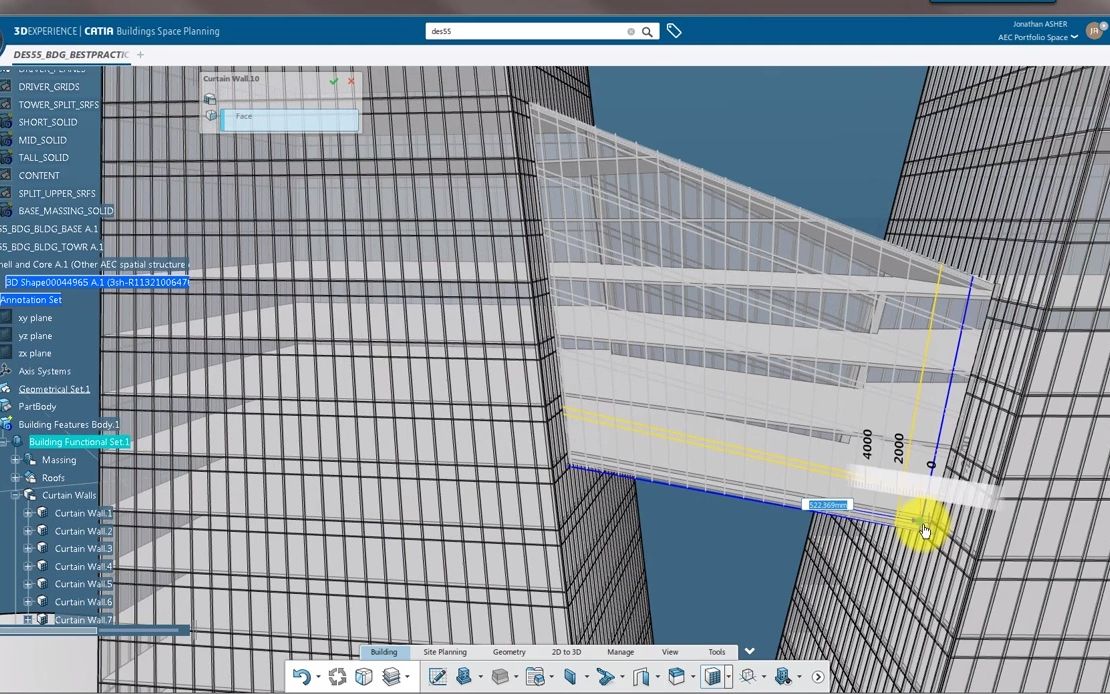Select Curtain Wall.2 in tree
This screenshot has height=694, width=1110.
(84, 531)
